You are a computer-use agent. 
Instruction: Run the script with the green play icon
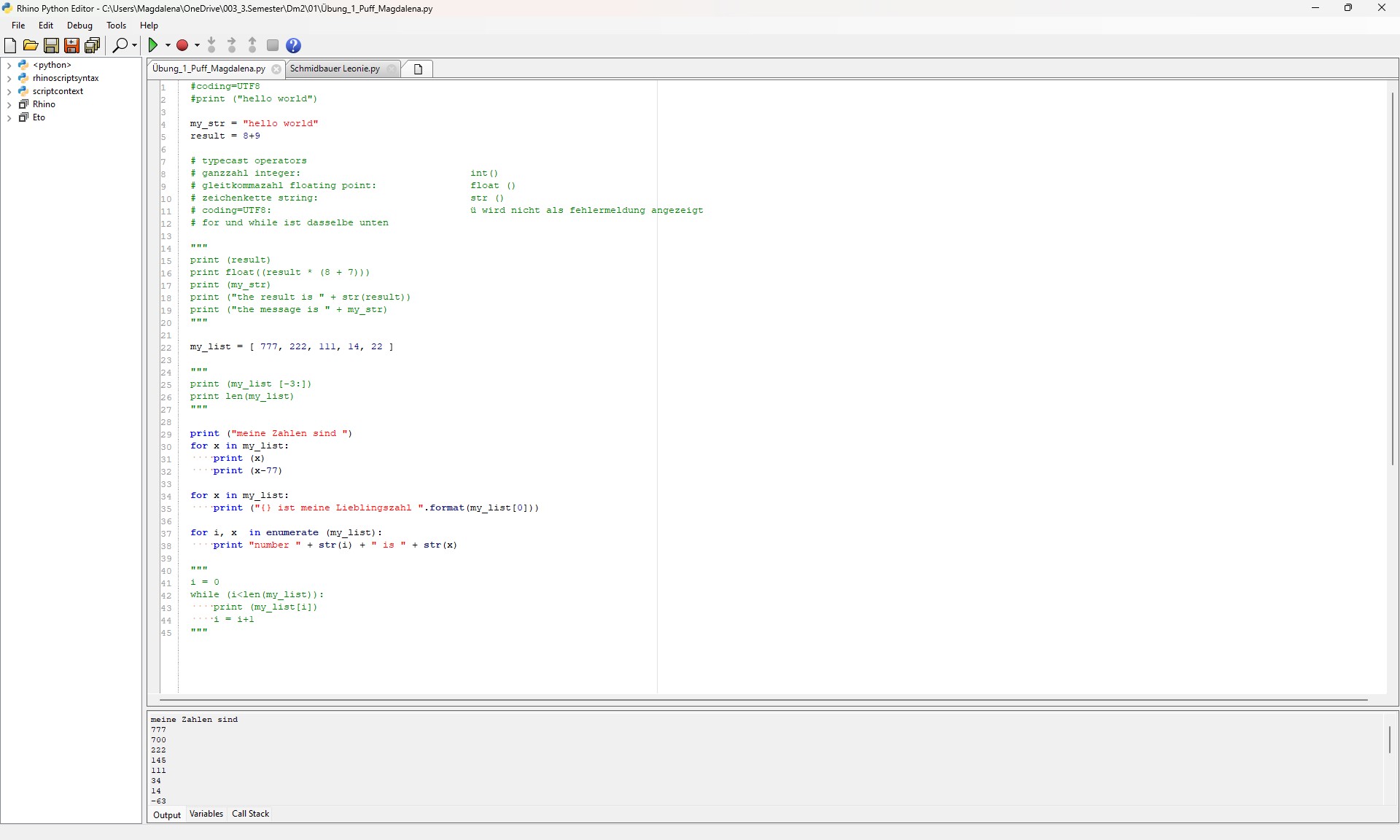(x=154, y=45)
